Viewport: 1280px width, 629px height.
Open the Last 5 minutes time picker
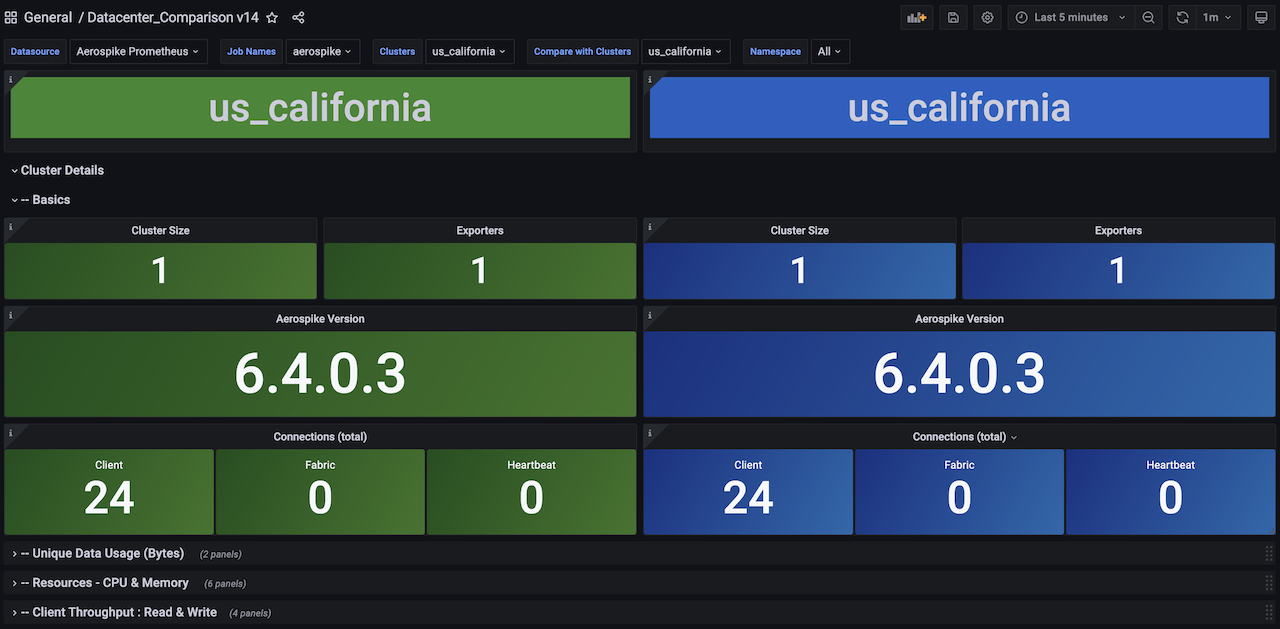[x=1070, y=18]
